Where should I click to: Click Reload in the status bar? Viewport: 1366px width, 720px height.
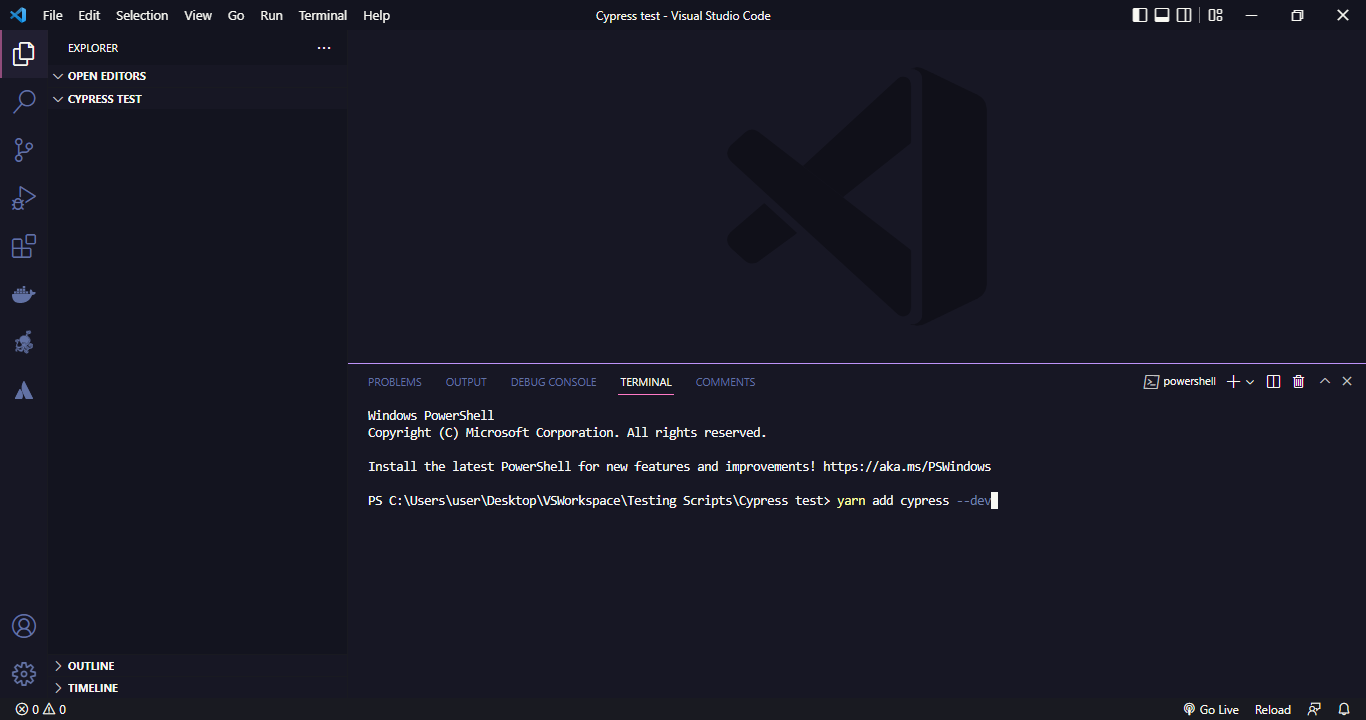[1272, 709]
